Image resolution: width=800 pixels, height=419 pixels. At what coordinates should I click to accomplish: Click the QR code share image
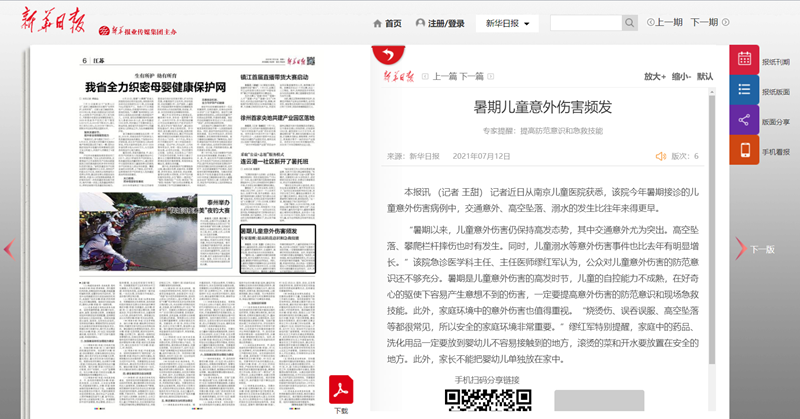coord(488,400)
